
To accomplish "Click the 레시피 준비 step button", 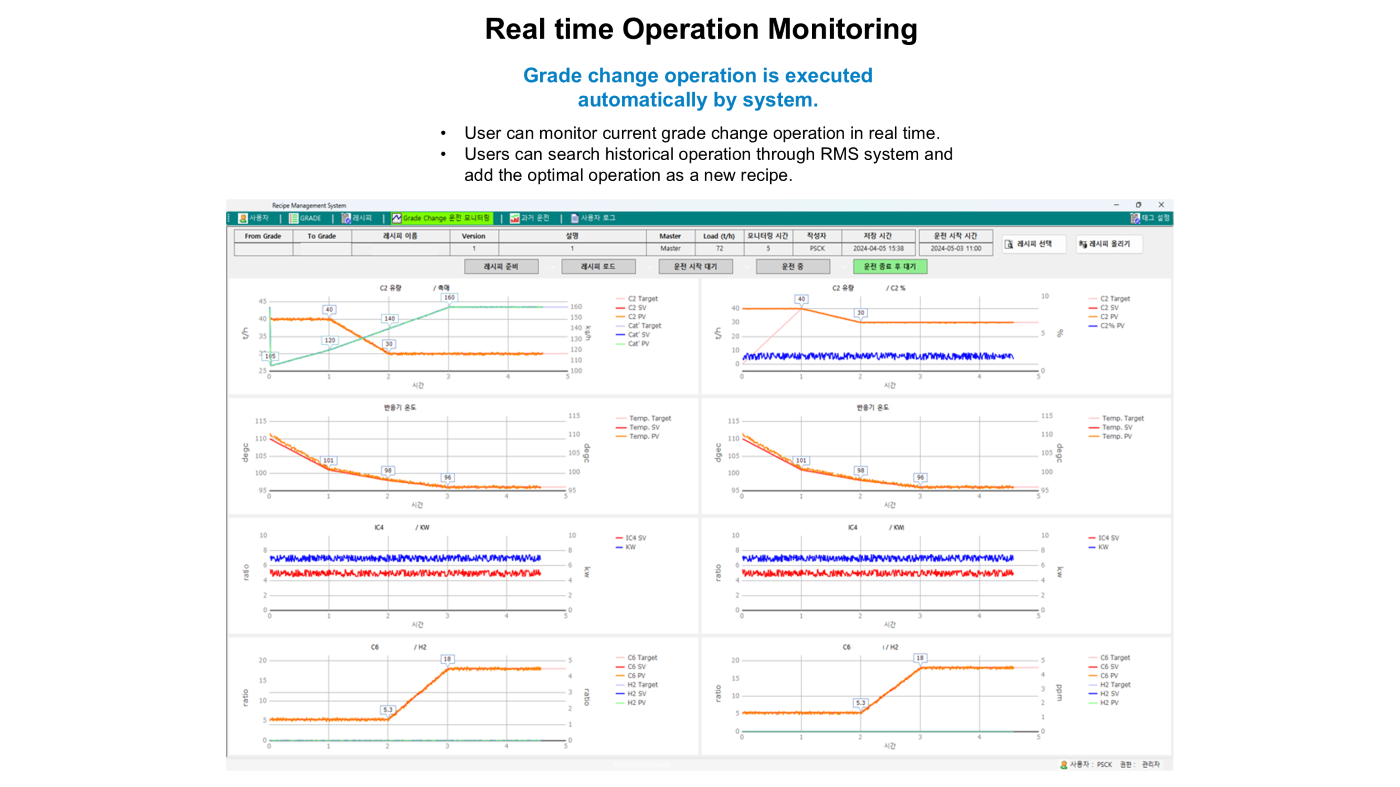I will 501,267.
